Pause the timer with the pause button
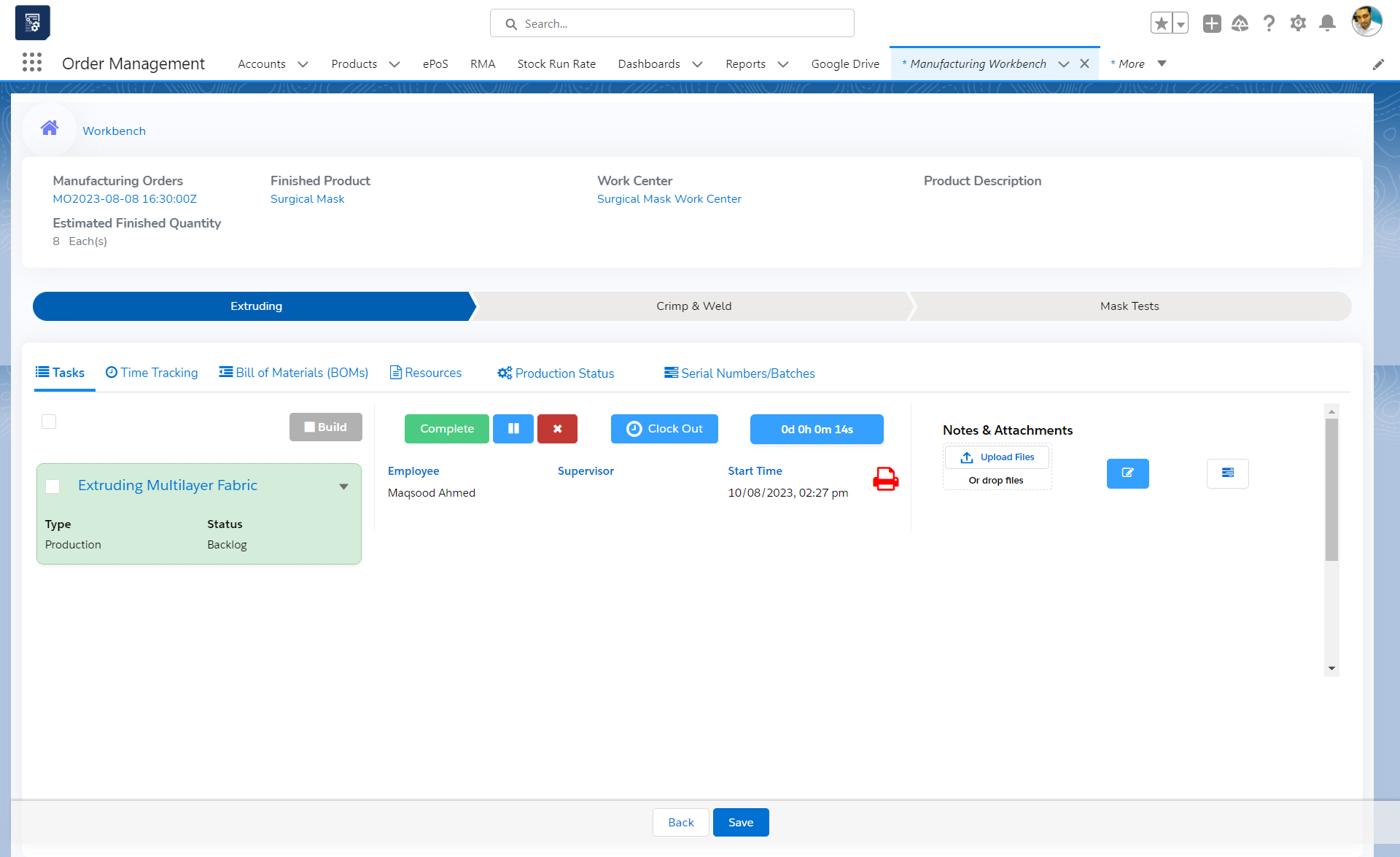 513,429
